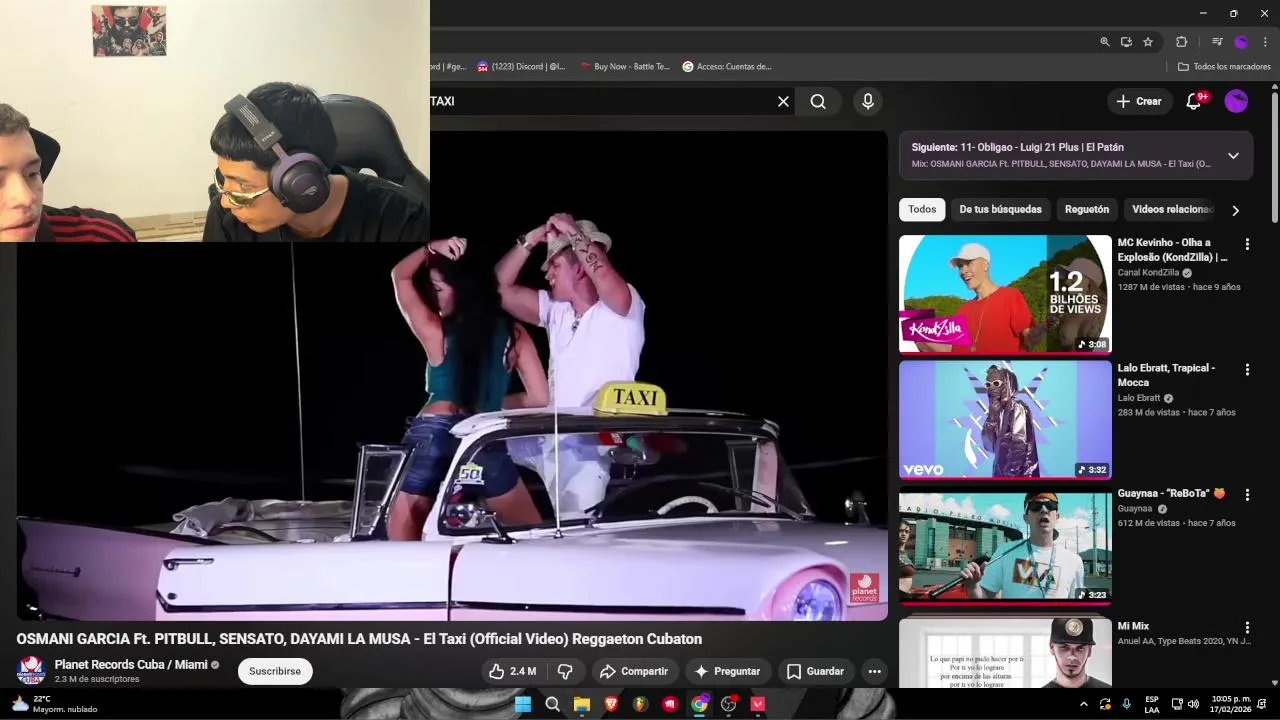Click 'Planet Records Cuba / Miami' channel name
The image size is (1280, 720).
[x=131, y=665]
